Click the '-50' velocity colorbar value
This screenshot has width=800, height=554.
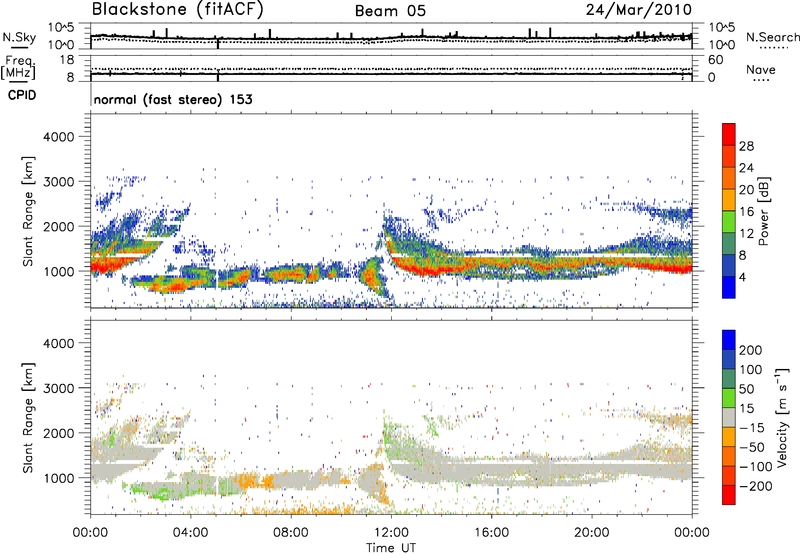coord(752,448)
